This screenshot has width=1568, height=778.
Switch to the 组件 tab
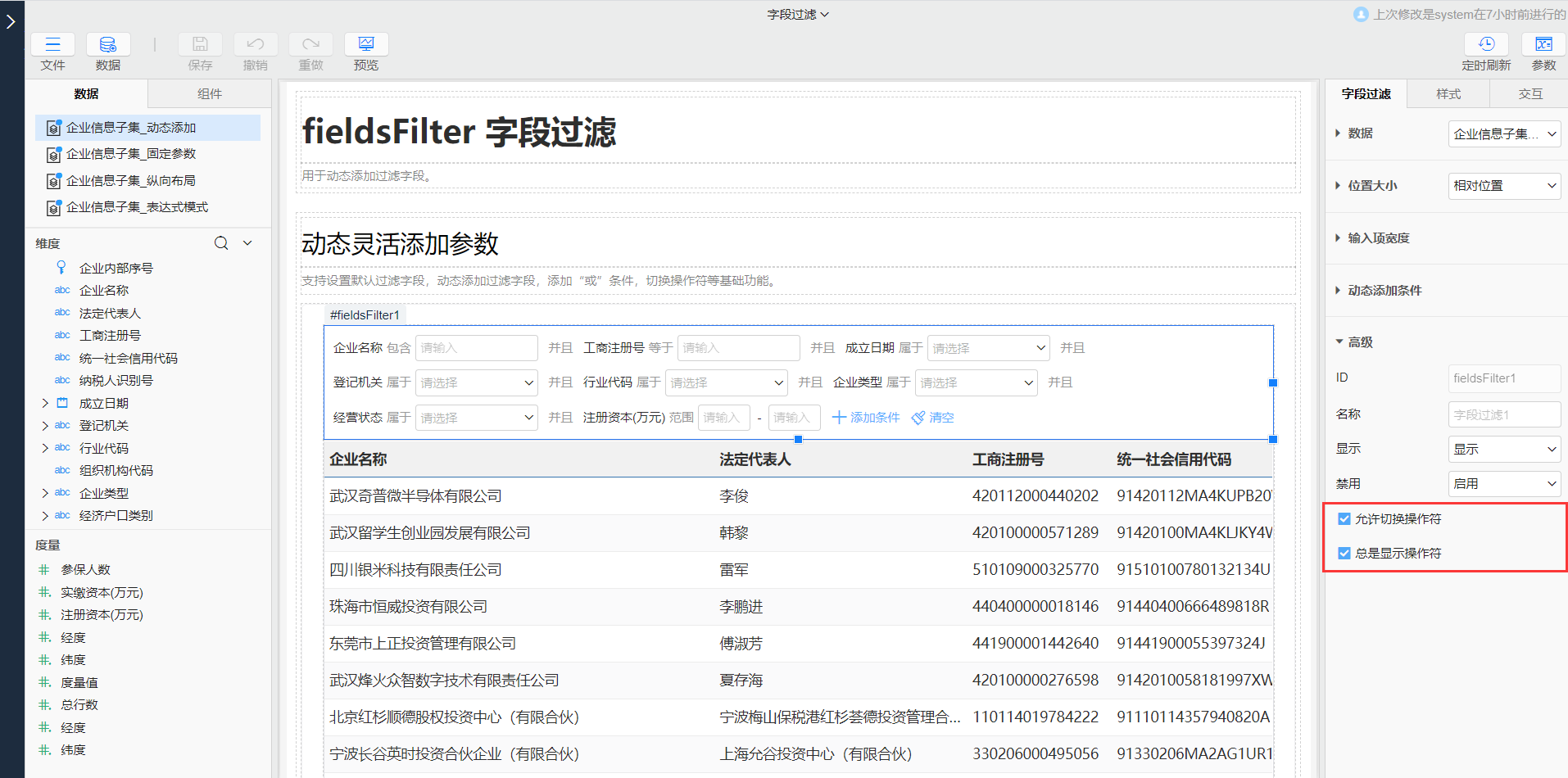[210, 94]
